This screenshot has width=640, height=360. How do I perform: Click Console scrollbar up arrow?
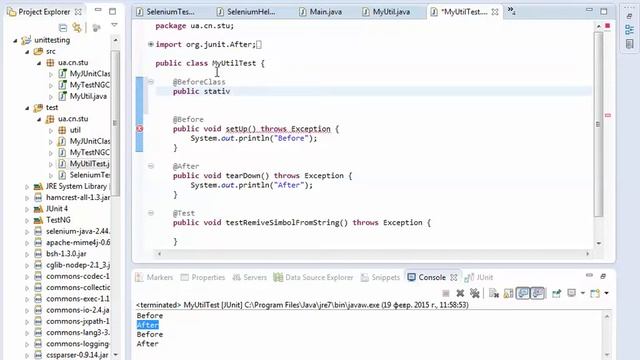(x=607, y=316)
